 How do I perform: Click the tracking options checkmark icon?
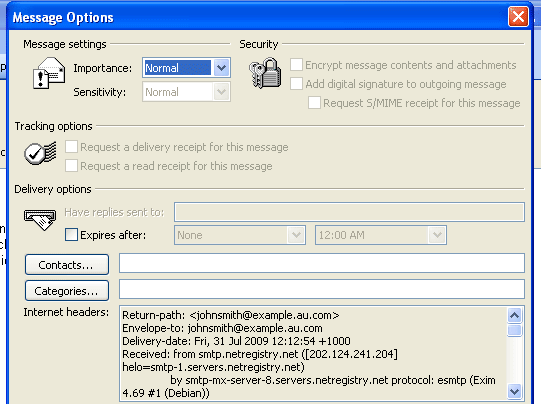click(x=40, y=153)
